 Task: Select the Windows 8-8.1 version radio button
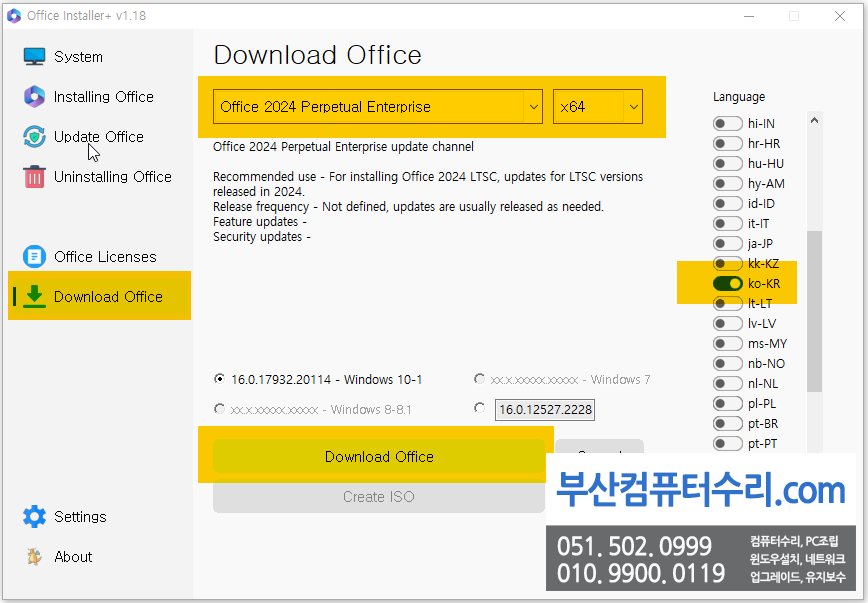click(219, 409)
